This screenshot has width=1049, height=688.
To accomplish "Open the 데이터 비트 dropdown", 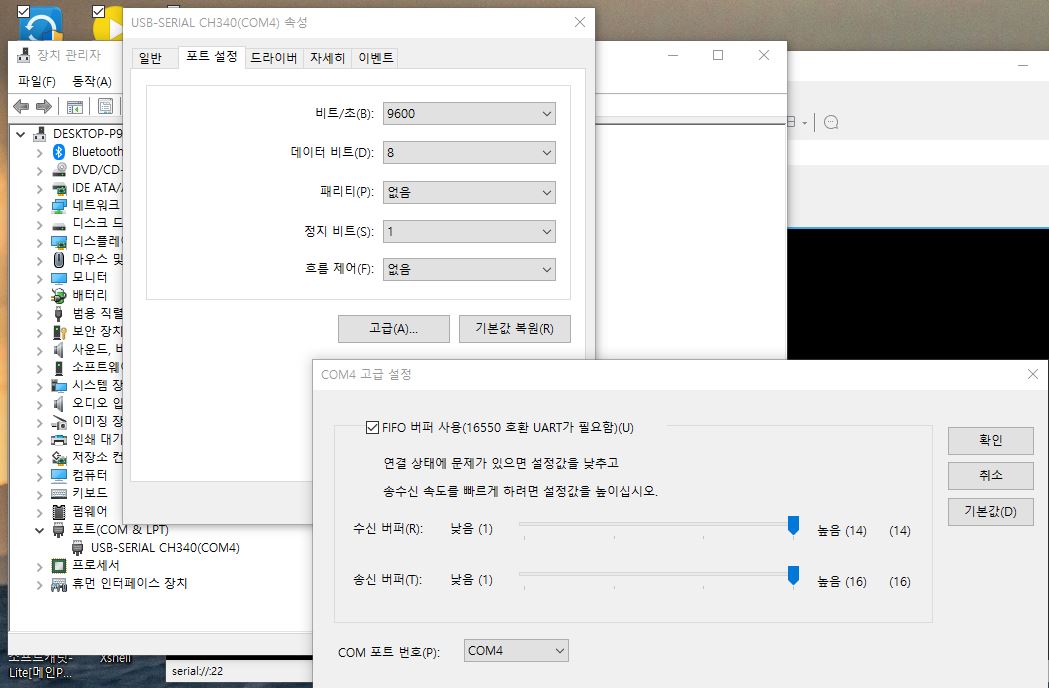I will click(x=469, y=153).
